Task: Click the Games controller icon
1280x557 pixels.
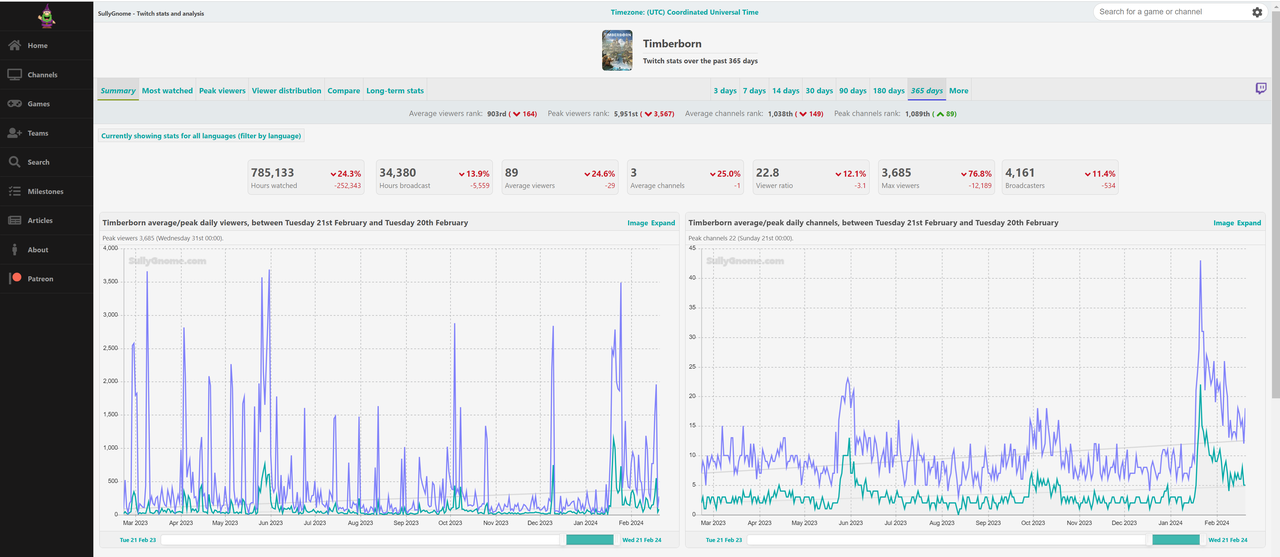Action: point(15,104)
